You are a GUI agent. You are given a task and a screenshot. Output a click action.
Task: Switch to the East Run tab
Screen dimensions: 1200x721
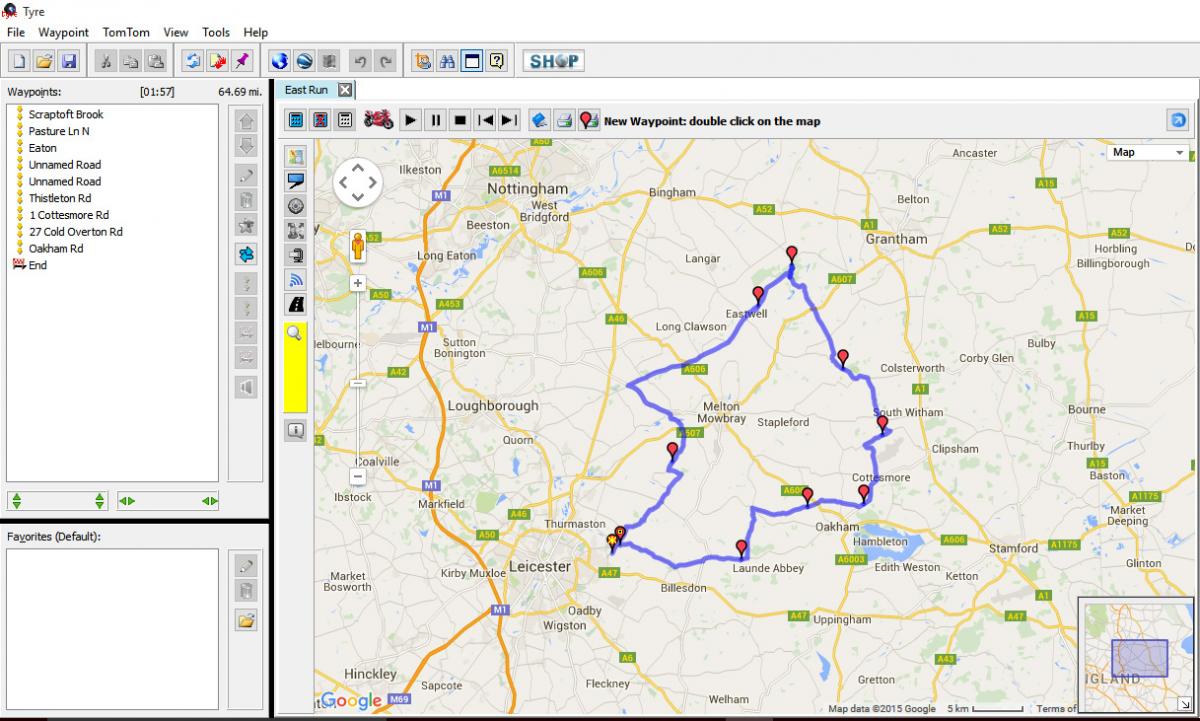point(306,90)
